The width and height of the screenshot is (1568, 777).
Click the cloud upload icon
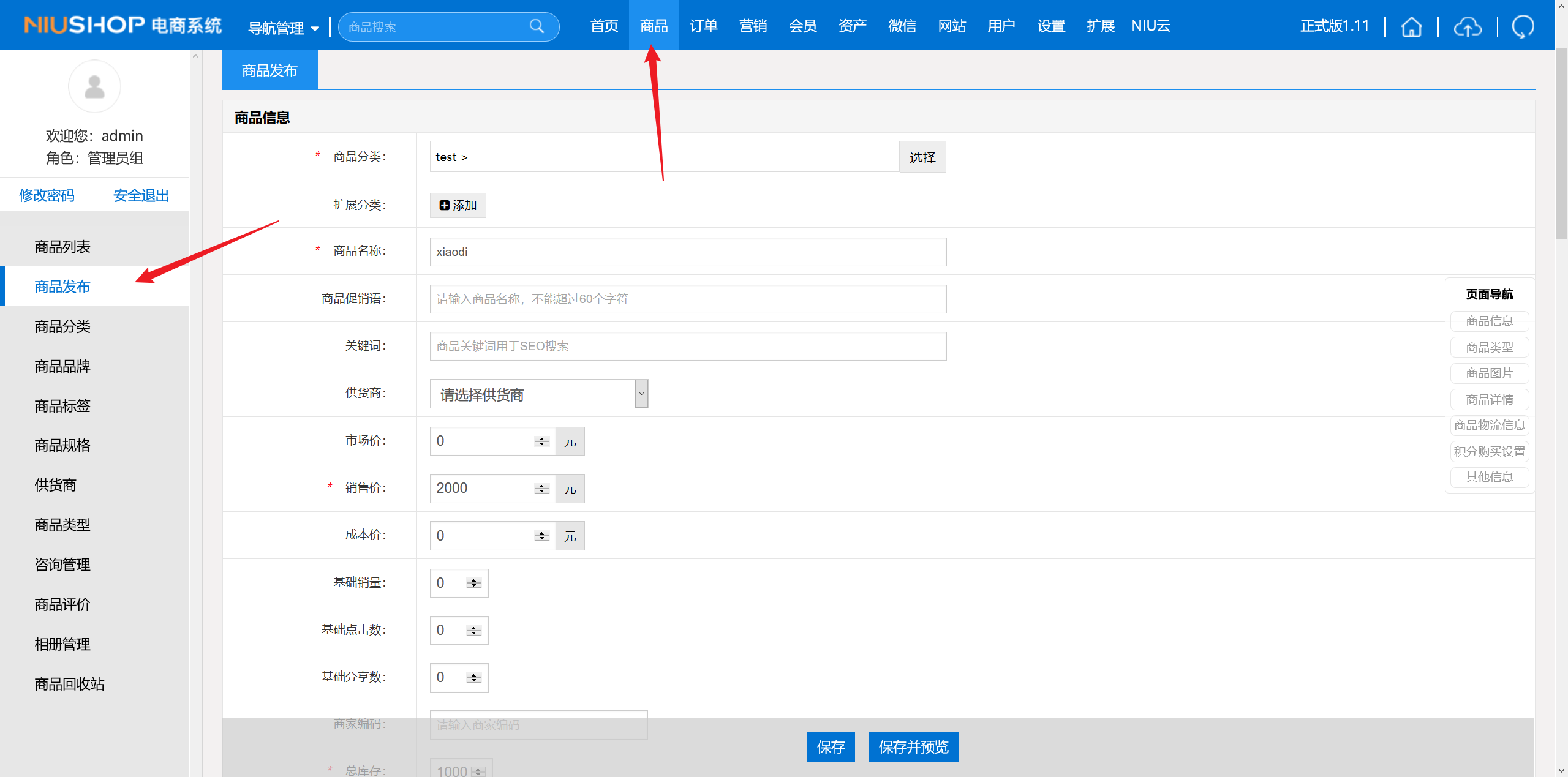[x=1468, y=27]
